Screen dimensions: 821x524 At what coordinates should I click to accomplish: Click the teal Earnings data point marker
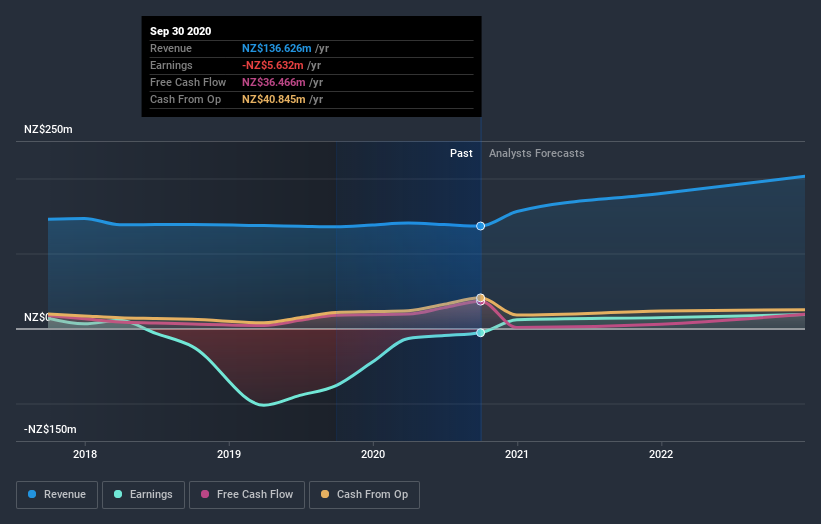(480, 333)
